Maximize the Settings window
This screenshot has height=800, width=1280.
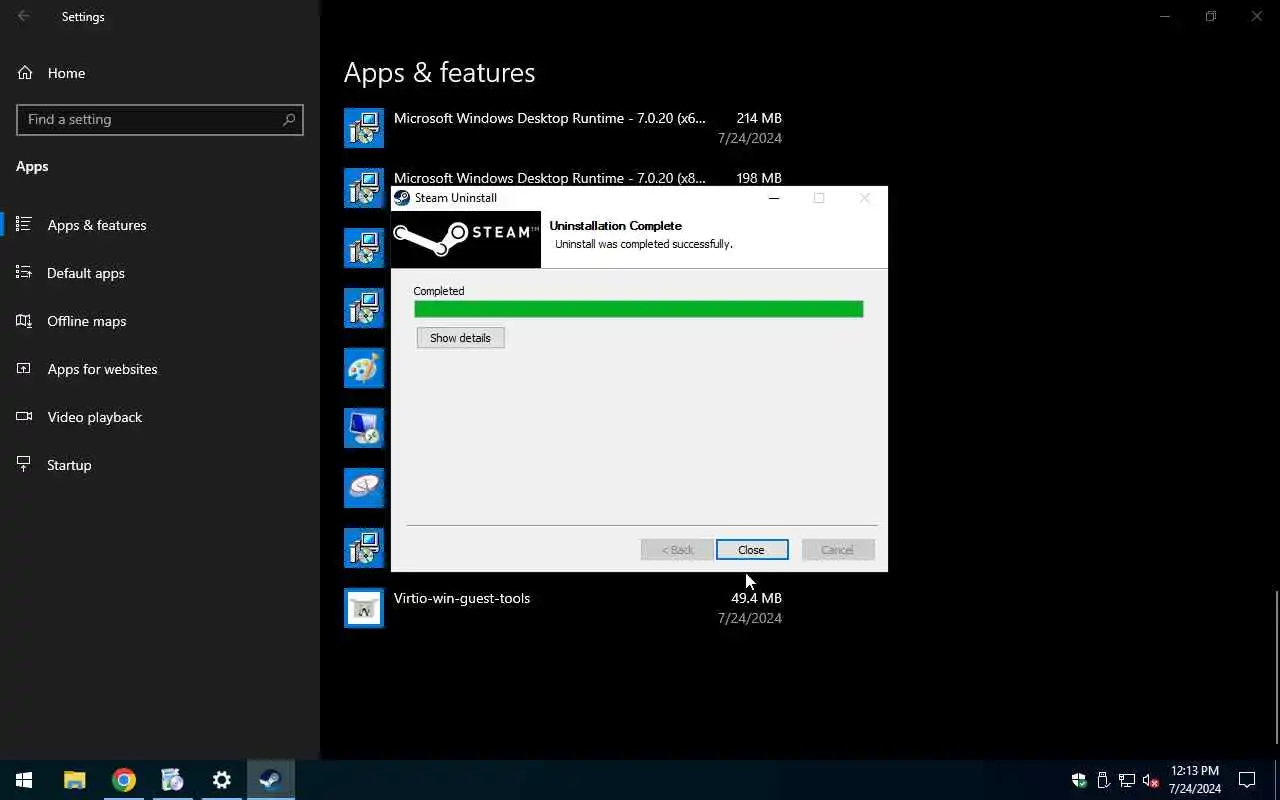click(1210, 16)
